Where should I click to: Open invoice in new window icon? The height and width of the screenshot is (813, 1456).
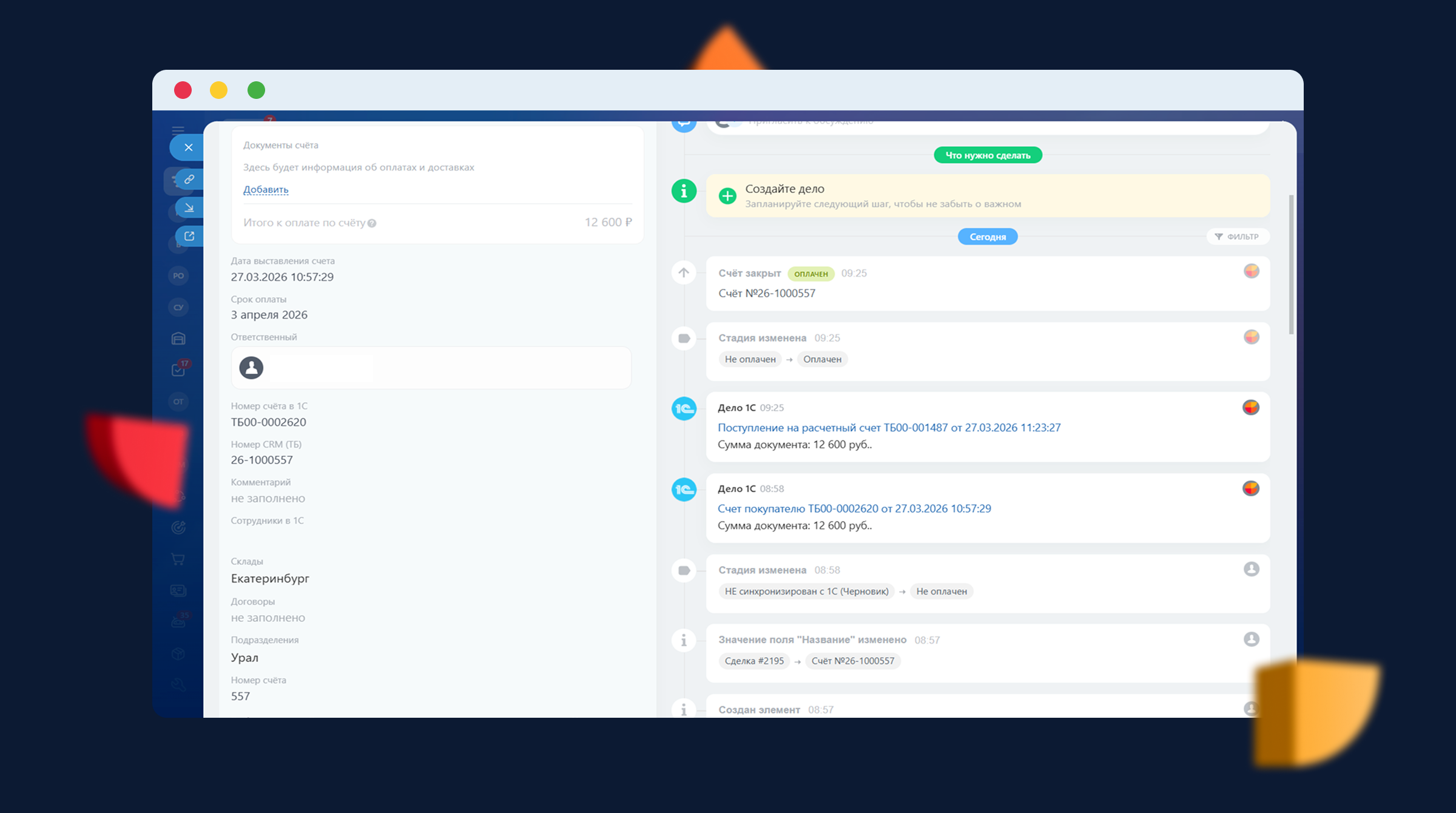(x=189, y=236)
